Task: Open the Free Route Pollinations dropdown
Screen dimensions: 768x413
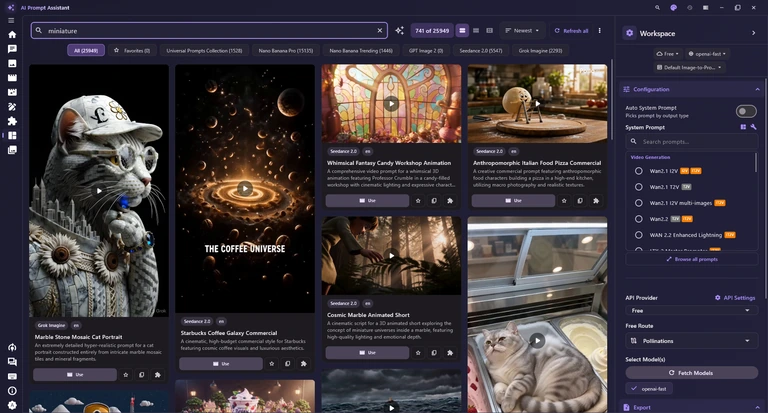Action: click(691, 340)
